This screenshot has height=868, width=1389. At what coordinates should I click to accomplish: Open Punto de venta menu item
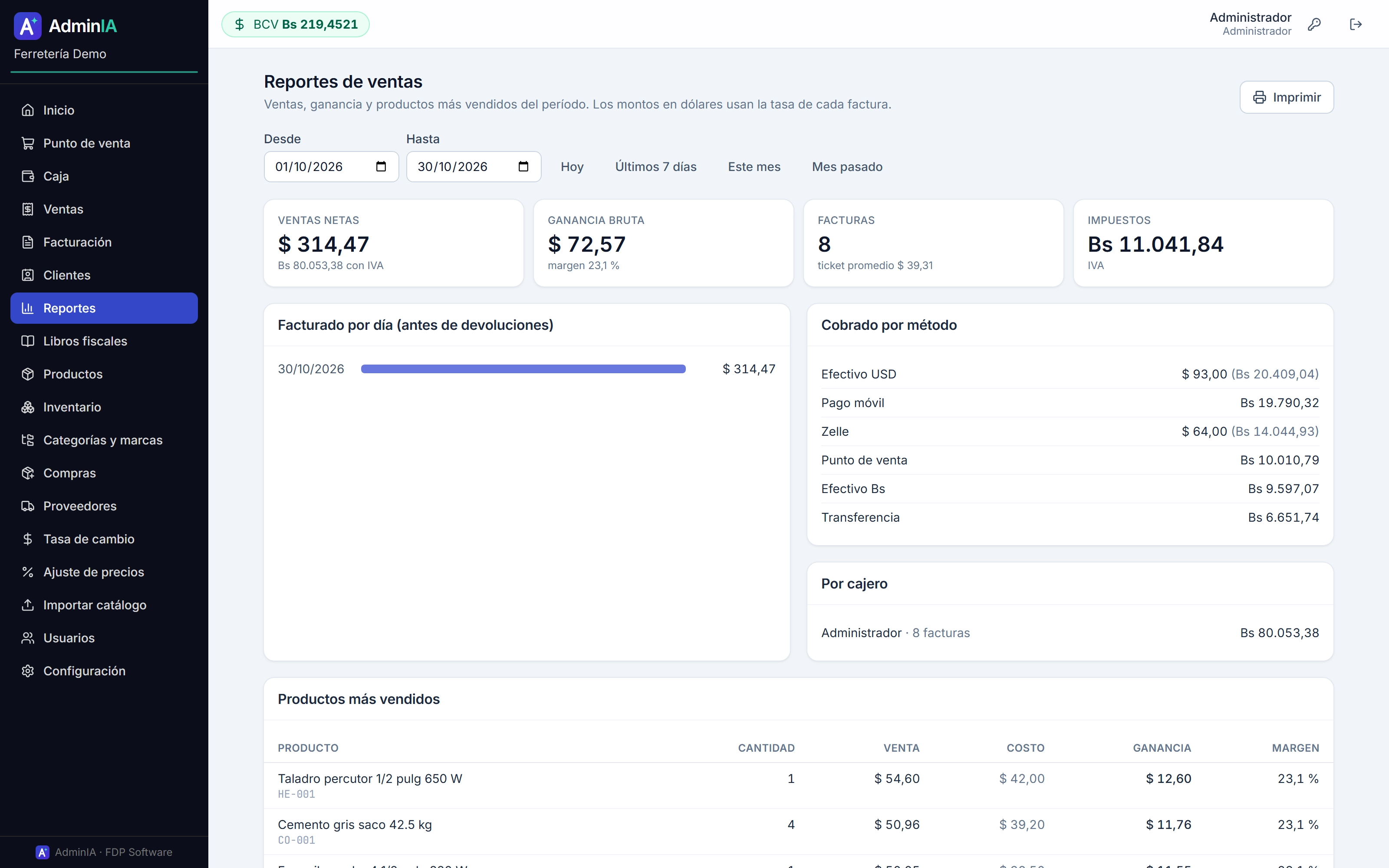(104, 143)
